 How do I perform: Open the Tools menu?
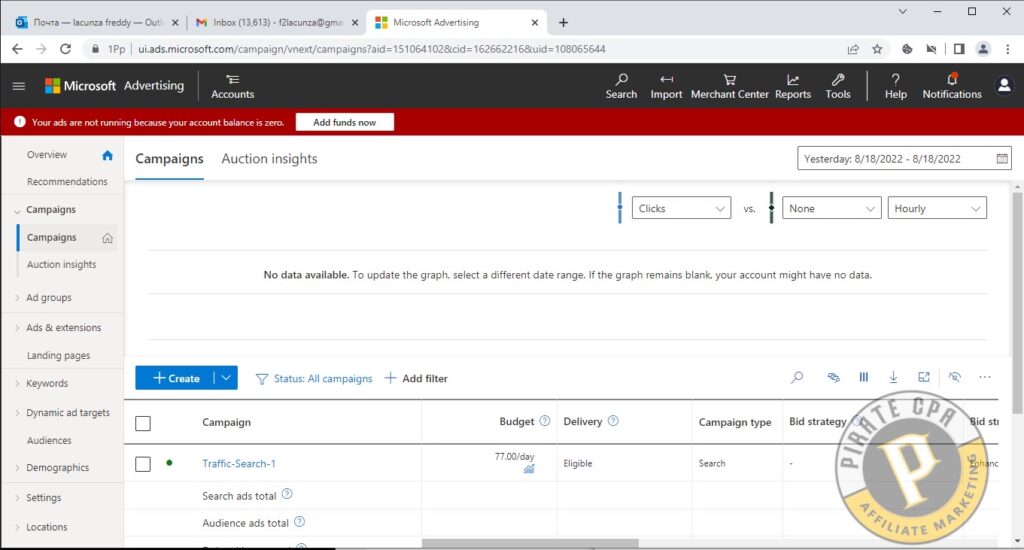[838, 86]
